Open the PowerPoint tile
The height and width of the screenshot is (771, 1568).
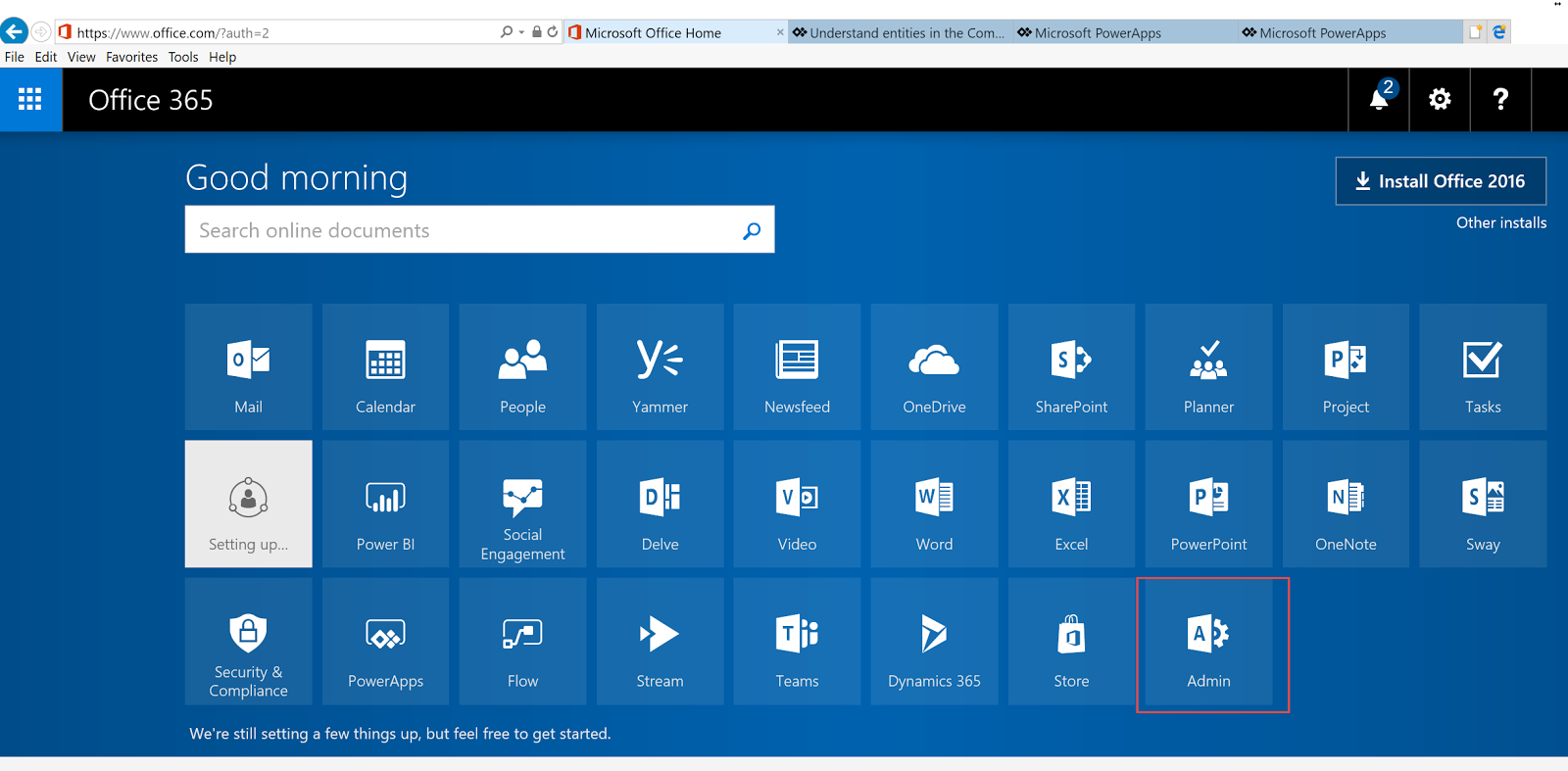pyautogui.click(x=1208, y=504)
